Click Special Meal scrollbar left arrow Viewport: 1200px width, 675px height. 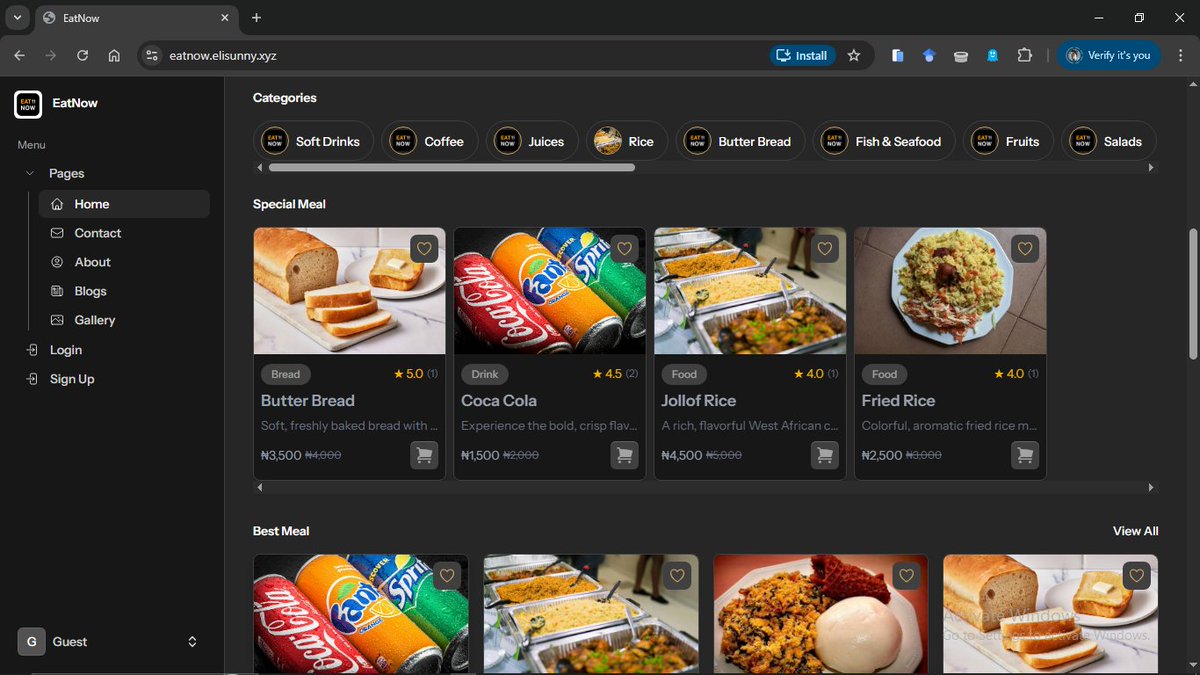pos(260,487)
